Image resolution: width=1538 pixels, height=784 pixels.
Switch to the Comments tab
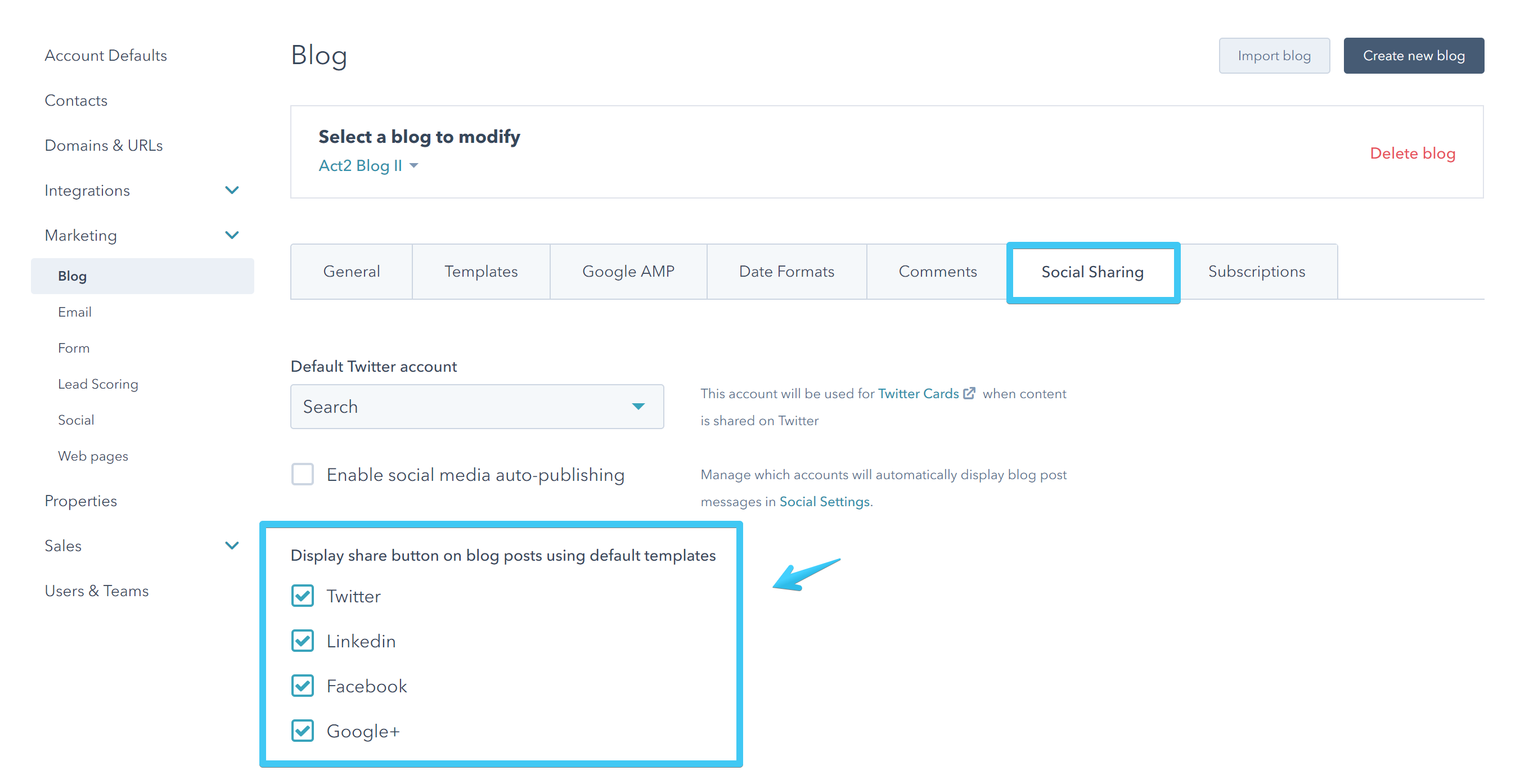coord(937,271)
